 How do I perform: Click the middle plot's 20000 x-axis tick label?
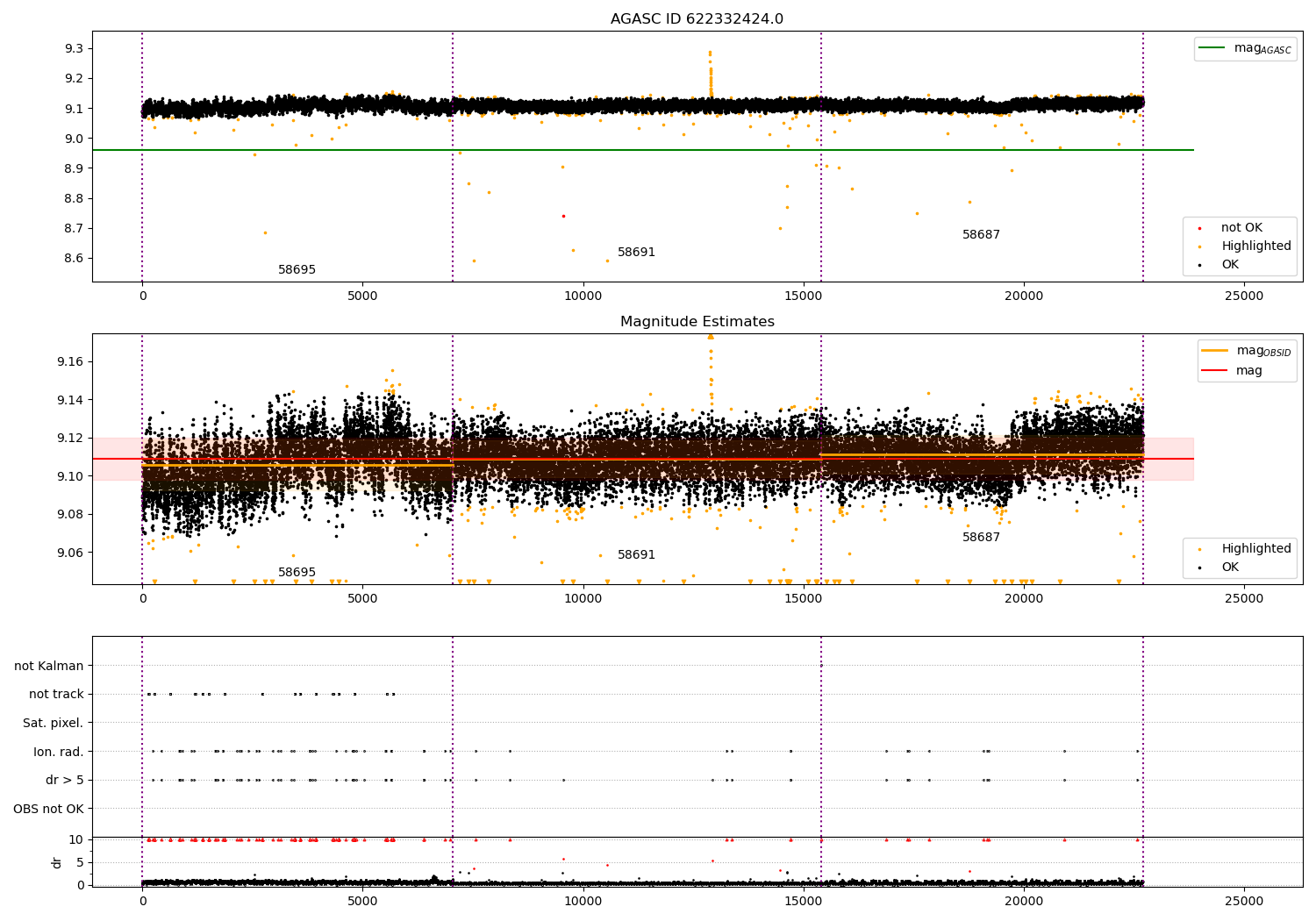tap(1024, 599)
